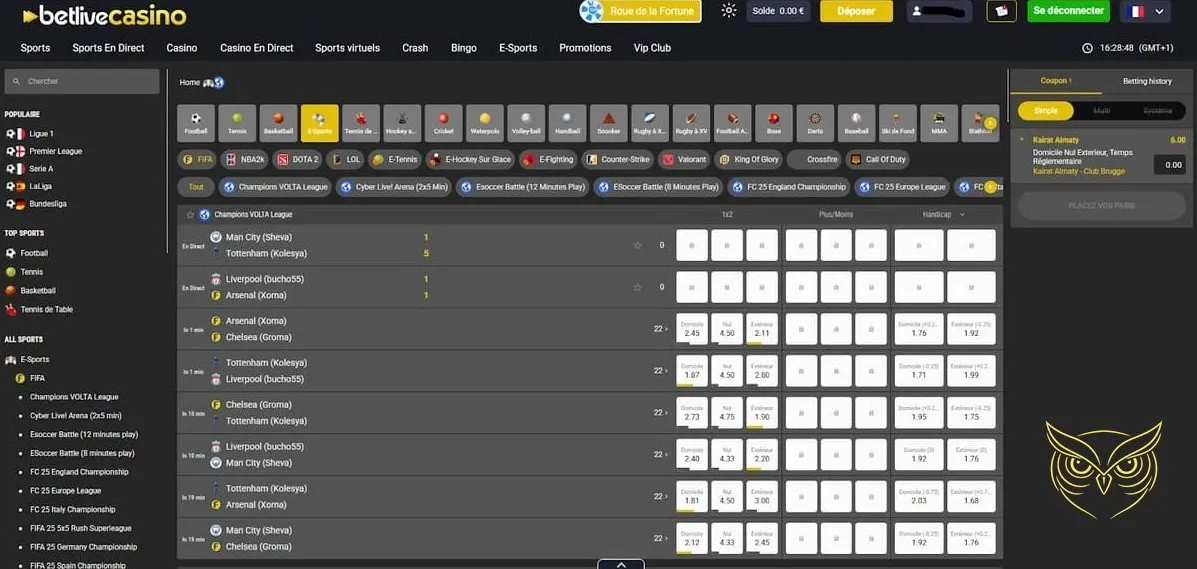Select the Handball sport tile
This screenshot has width=1197, height=569.
pos(566,123)
